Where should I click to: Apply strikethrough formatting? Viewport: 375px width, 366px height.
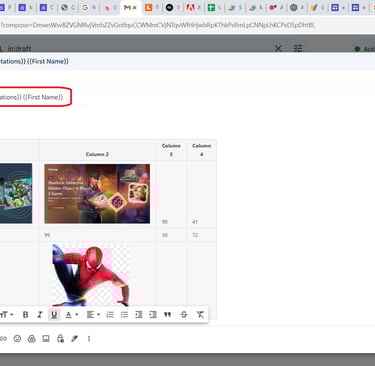click(184, 315)
